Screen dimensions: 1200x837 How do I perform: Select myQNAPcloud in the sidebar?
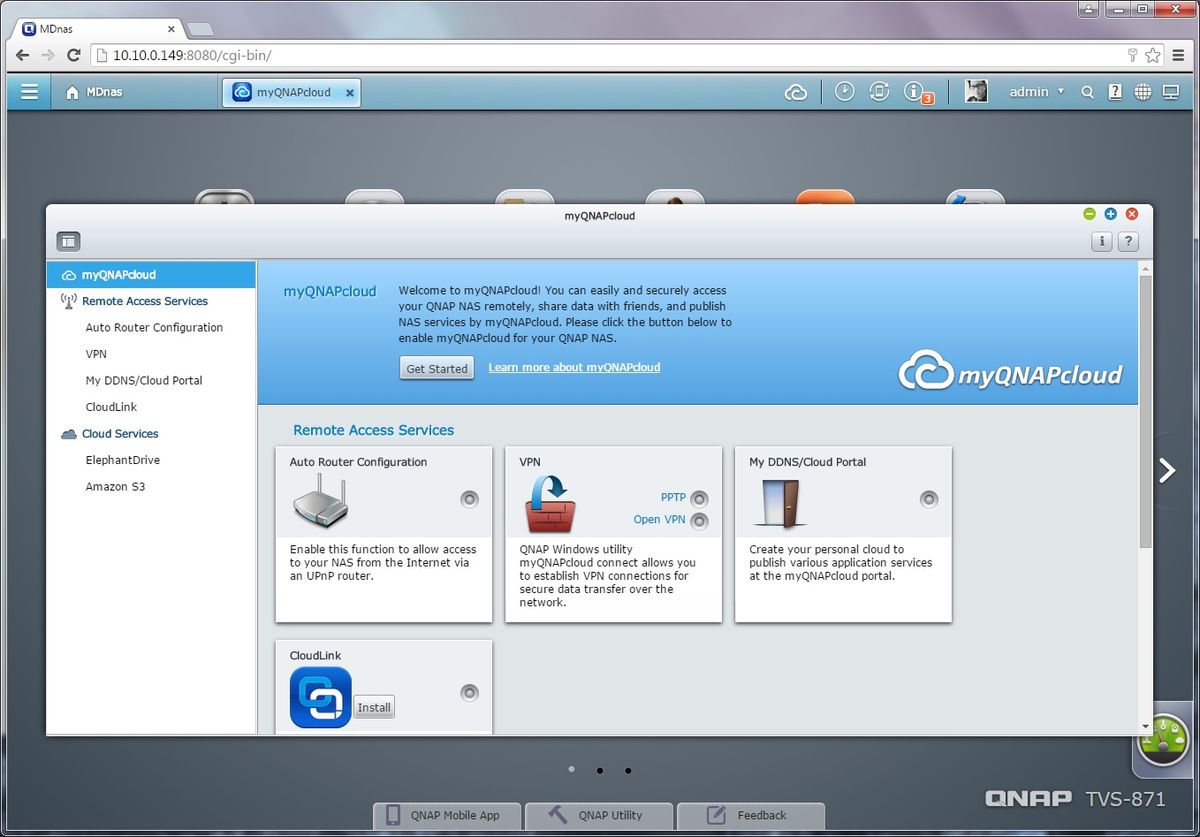[152, 275]
